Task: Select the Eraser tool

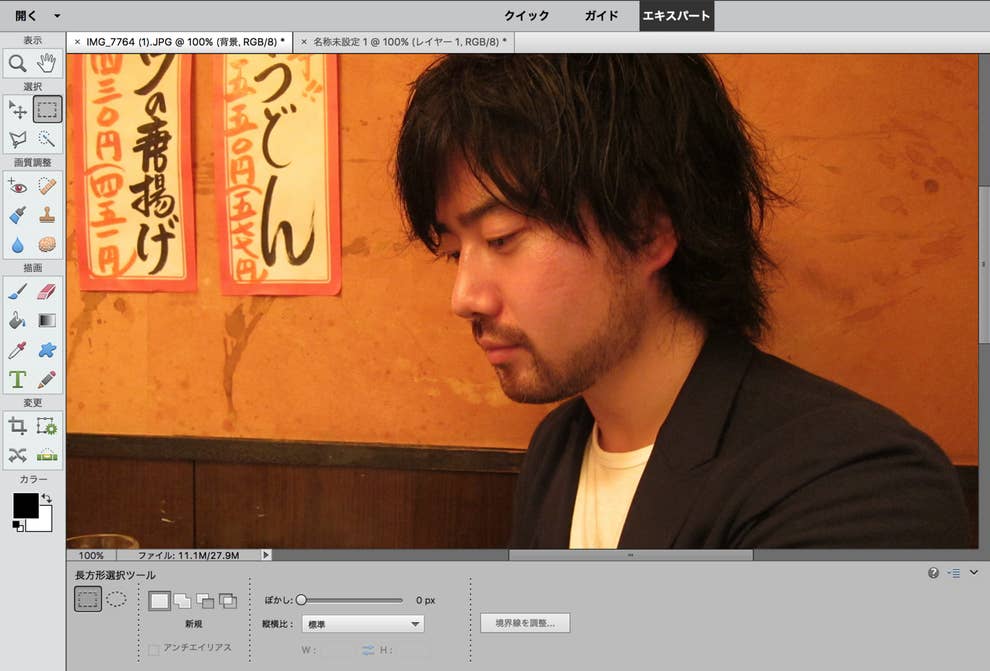Action: coord(47,292)
